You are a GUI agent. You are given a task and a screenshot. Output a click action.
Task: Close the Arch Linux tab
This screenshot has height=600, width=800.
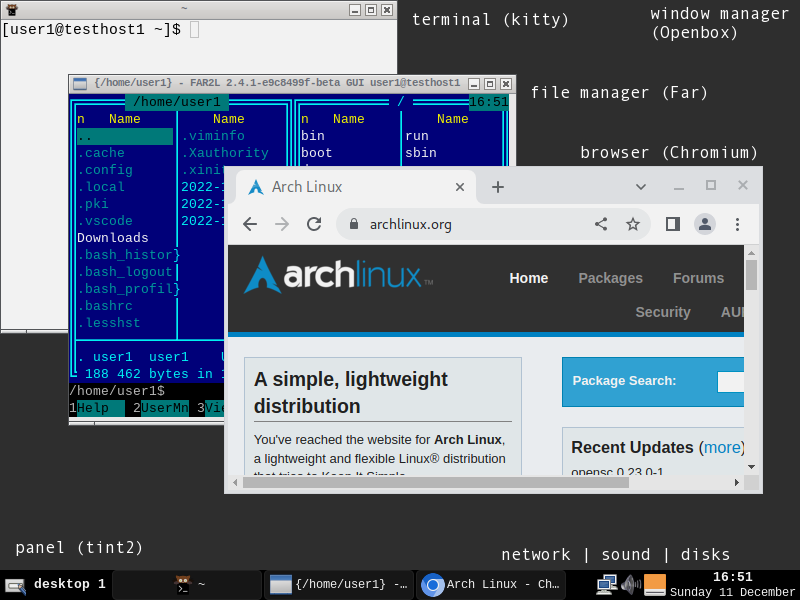460,187
